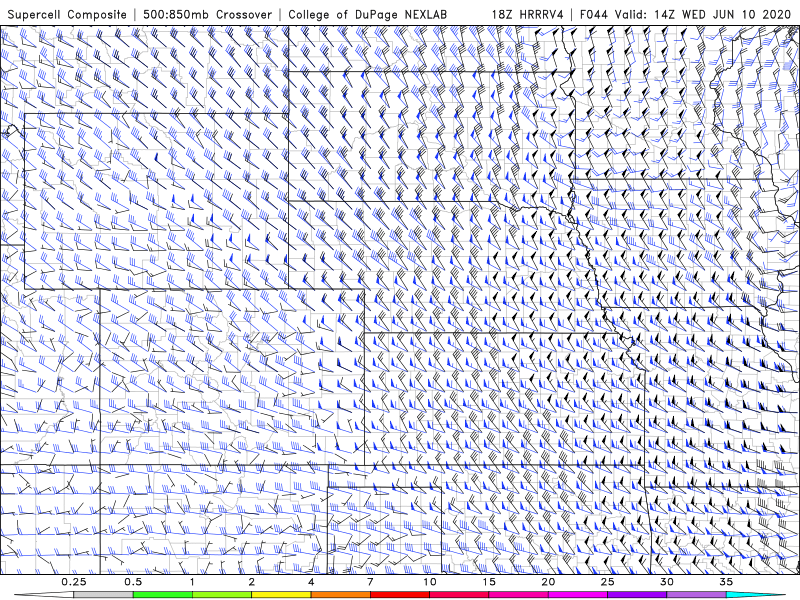Click the '0.25' legend value
This screenshot has width=800, height=600.
click(74, 582)
